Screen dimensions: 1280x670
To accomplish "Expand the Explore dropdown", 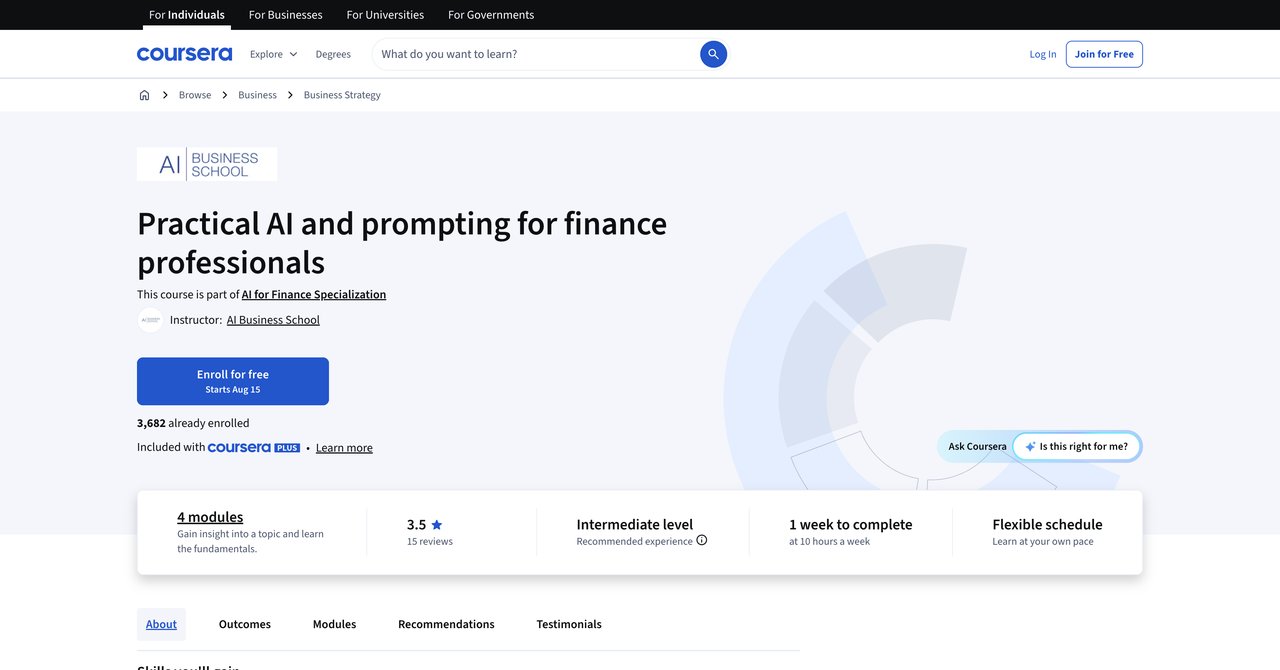I will (x=273, y=54).
